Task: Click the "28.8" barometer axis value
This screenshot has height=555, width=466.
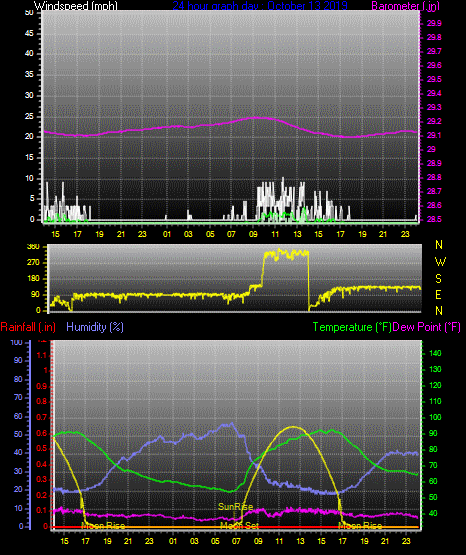Action: point(434,177)
